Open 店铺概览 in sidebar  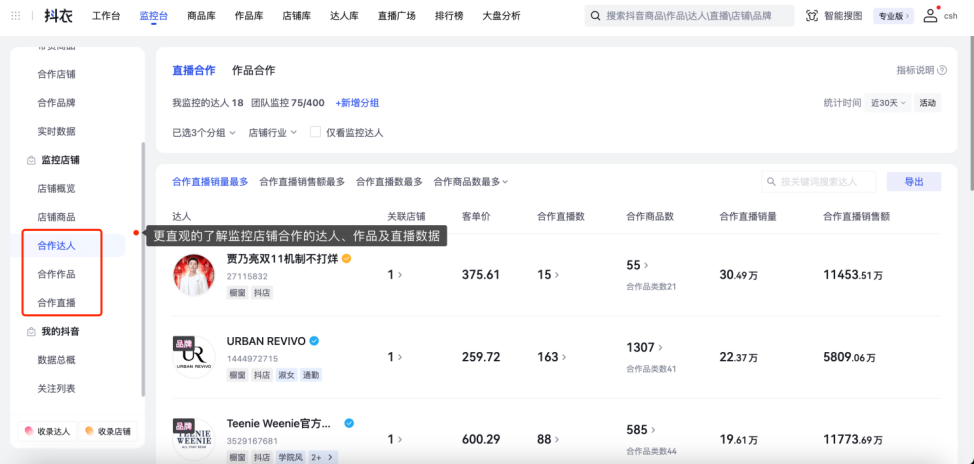click(57, 188)
